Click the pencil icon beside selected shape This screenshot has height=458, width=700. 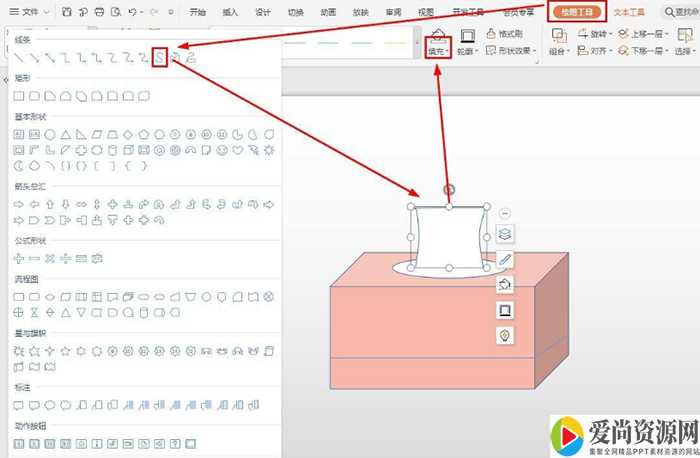[x=505, y=260]
